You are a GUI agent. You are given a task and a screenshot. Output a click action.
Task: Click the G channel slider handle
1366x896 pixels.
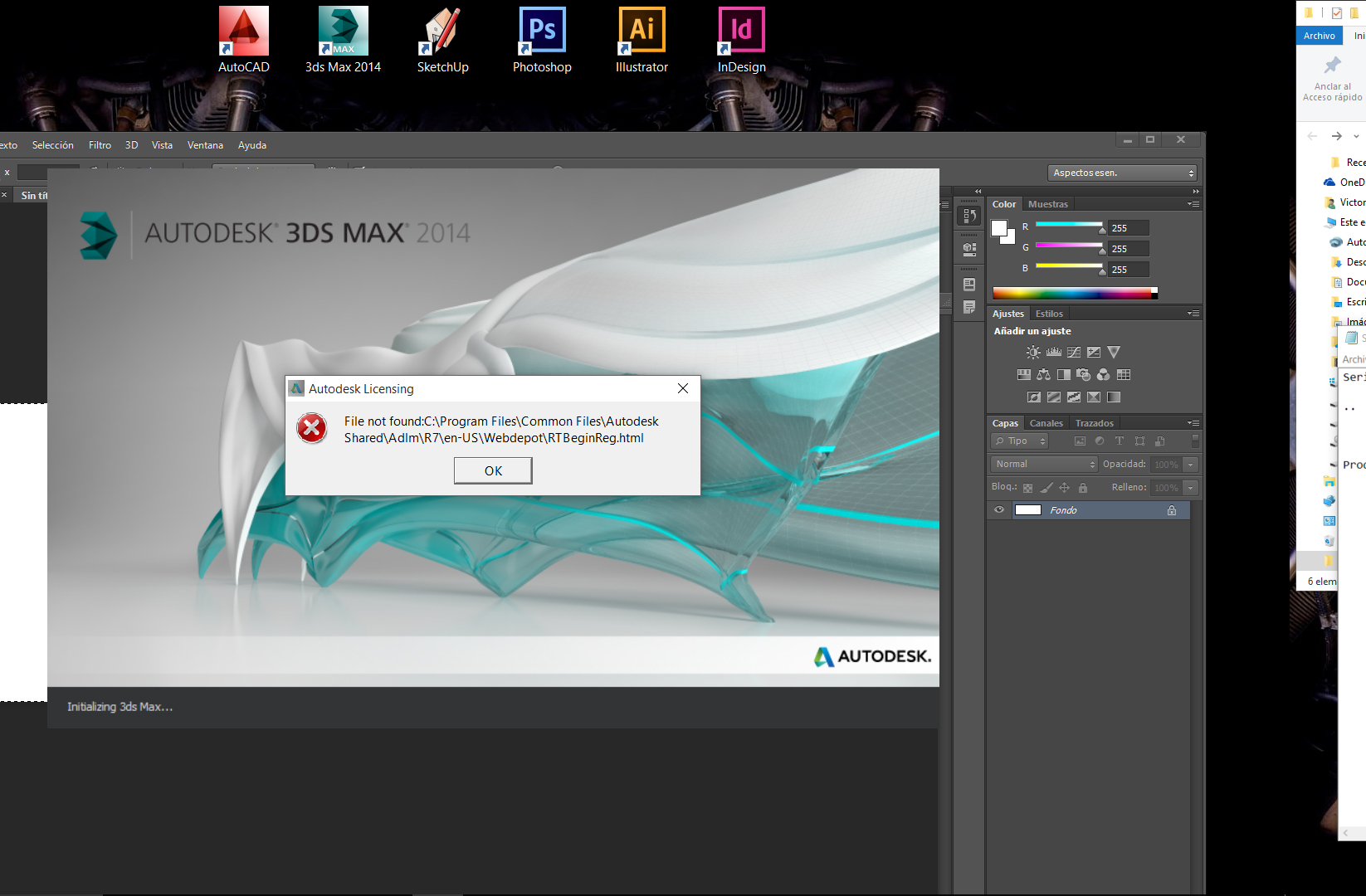pos(1102,251)
